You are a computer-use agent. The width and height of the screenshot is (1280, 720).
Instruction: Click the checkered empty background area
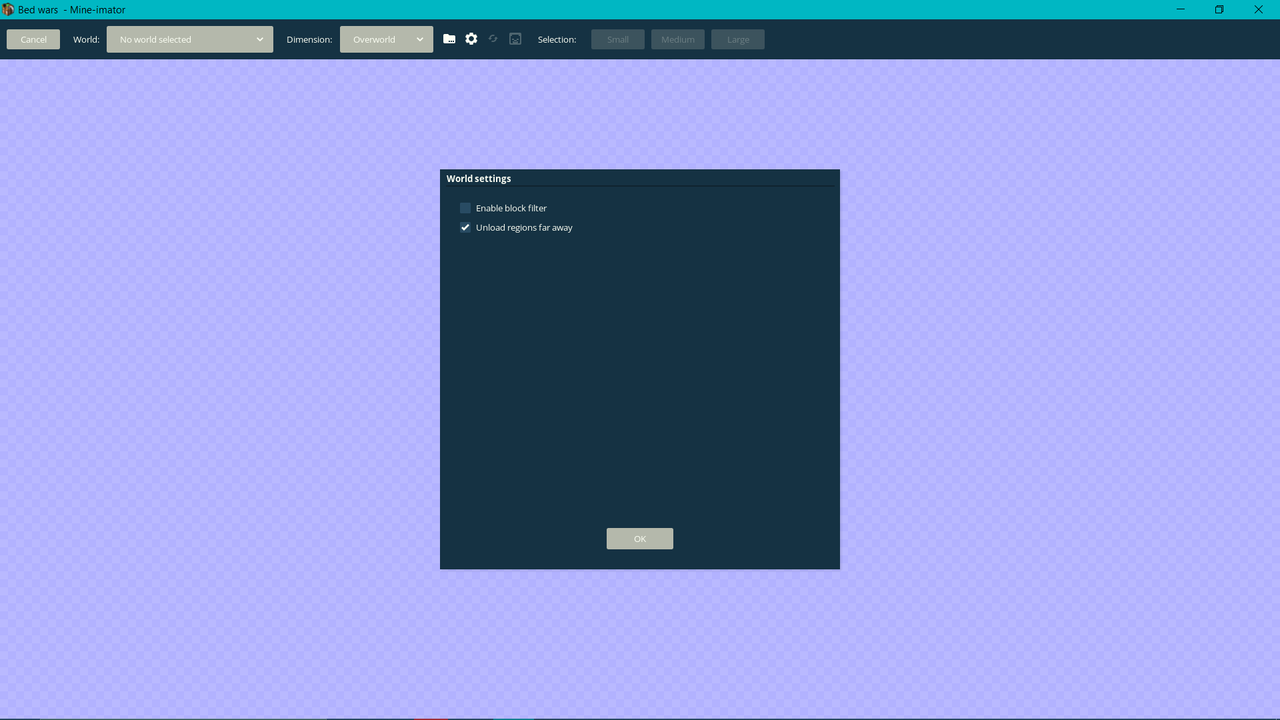[x=200, y=400]
